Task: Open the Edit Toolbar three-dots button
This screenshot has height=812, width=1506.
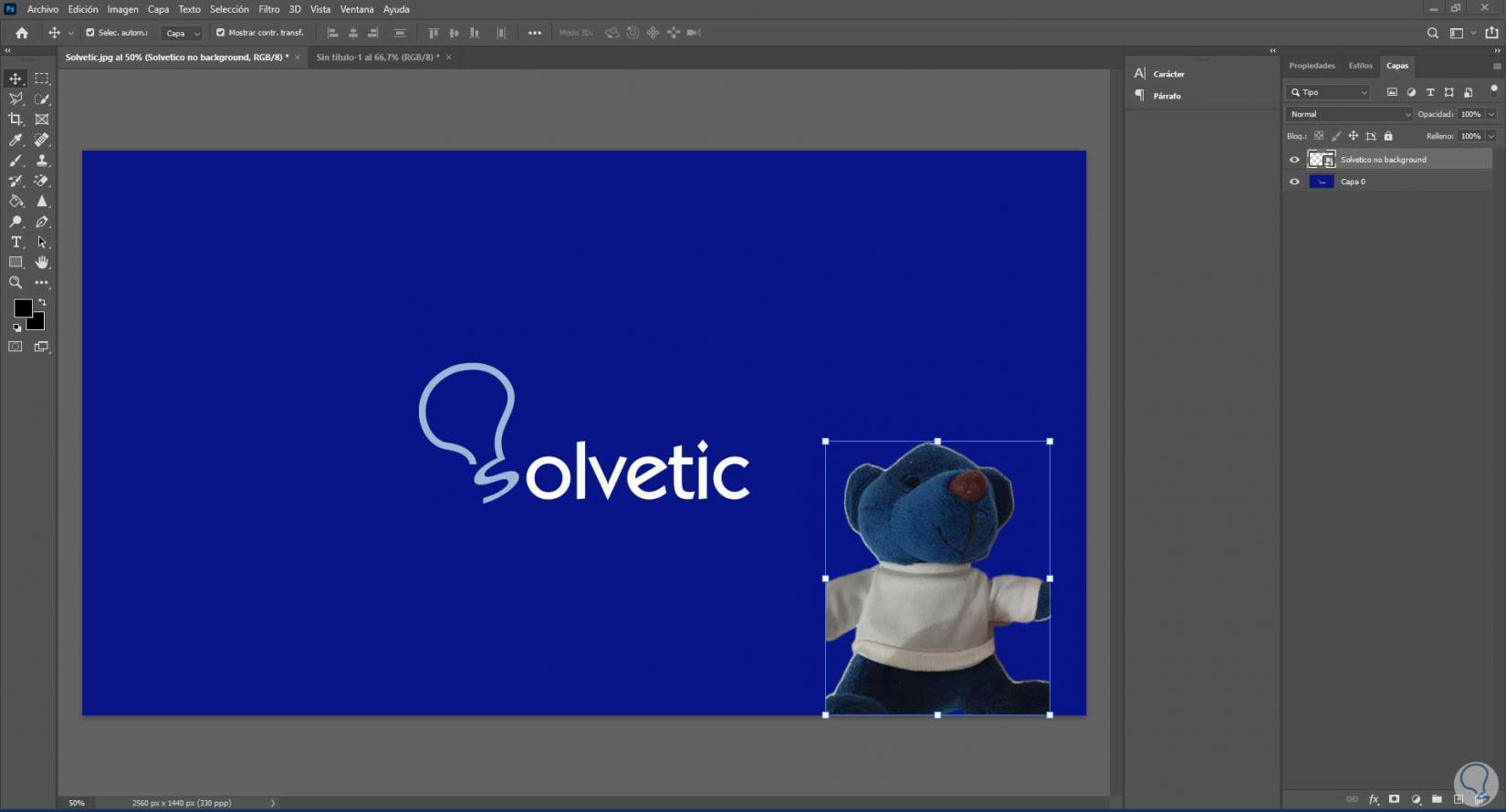Action: tap(42, 283)
